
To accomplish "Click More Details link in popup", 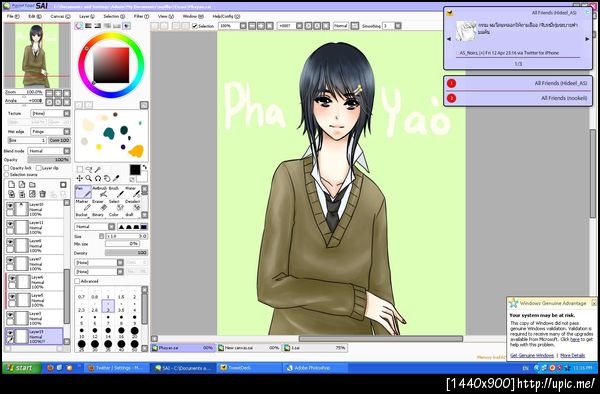I will pos(572,355).
